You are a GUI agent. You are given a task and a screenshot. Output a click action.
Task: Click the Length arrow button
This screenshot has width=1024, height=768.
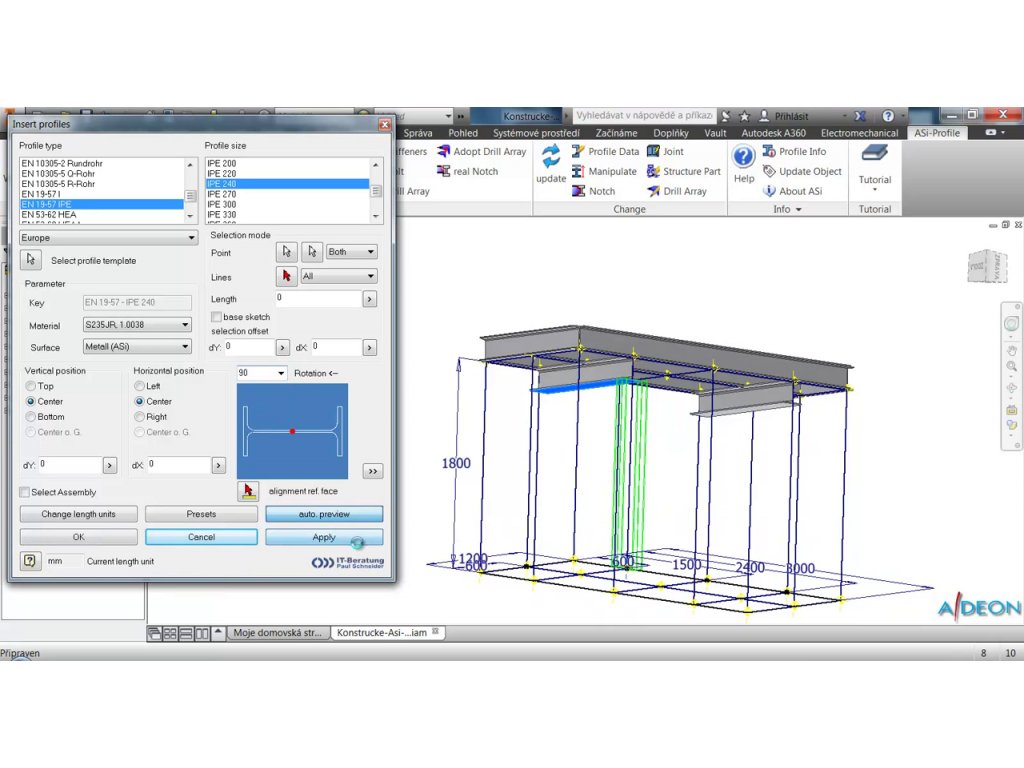tap(370, 299)
